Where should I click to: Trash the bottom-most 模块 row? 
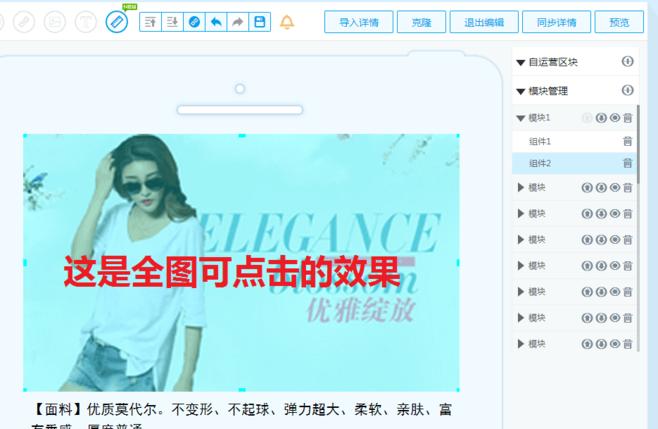627,344
